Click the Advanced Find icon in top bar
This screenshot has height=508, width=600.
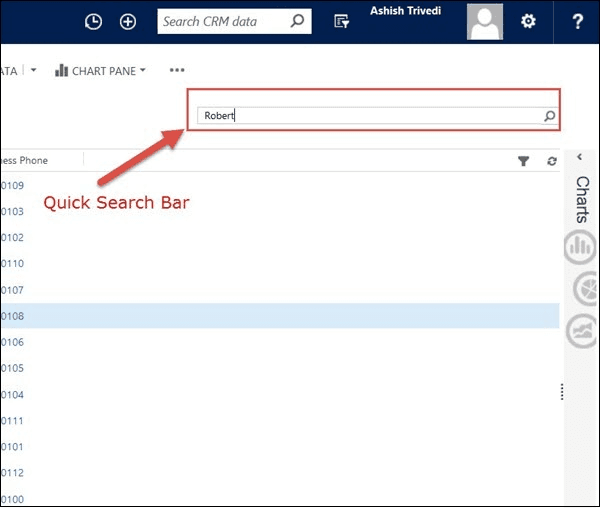coord(342,21)
